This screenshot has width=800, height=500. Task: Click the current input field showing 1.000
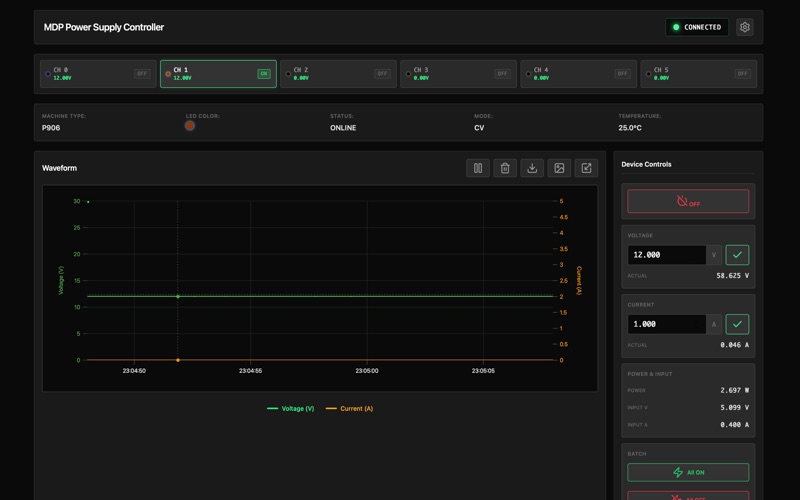pos(666,324)
